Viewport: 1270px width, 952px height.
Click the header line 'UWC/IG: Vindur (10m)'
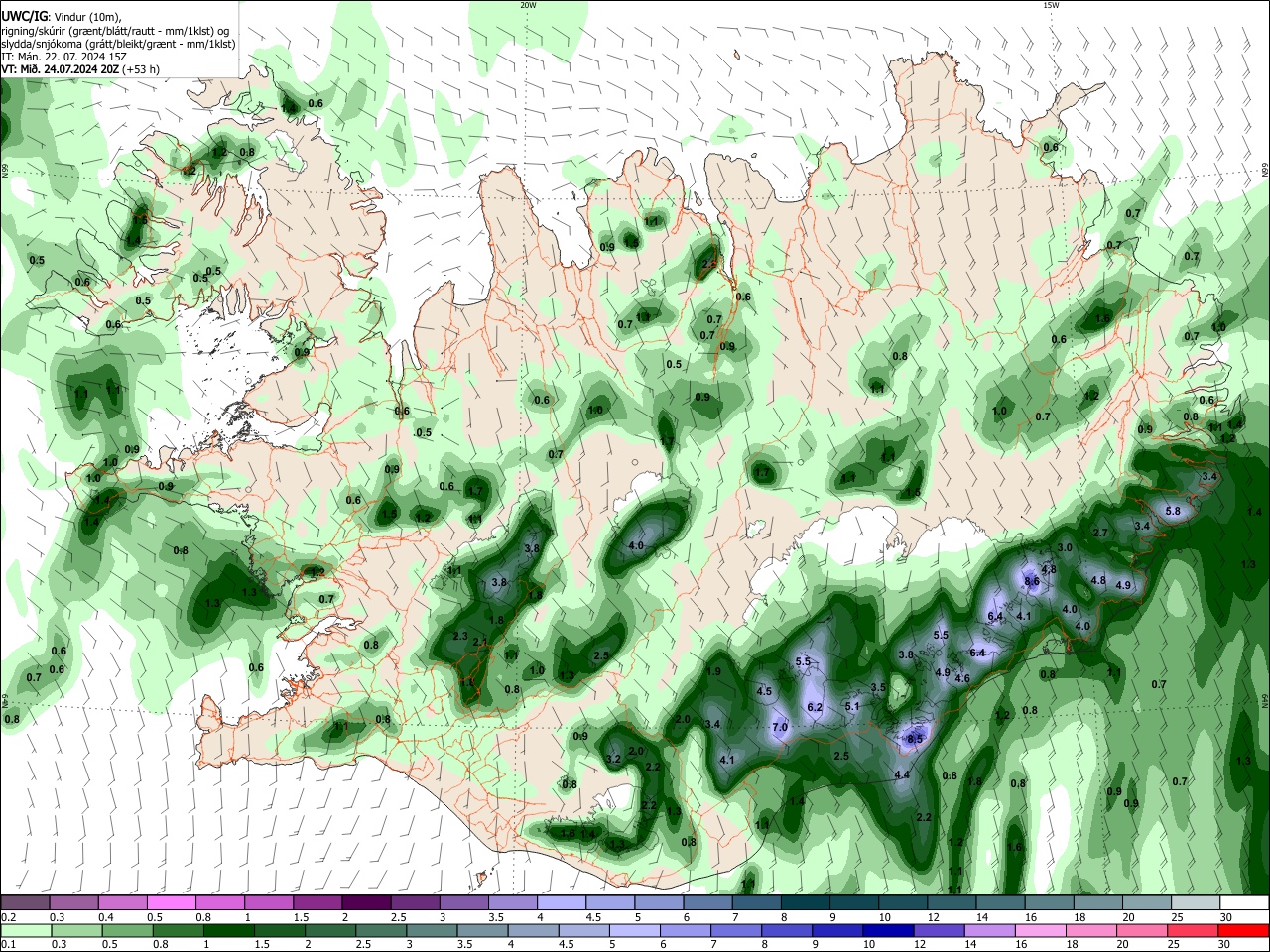[63, 17]
